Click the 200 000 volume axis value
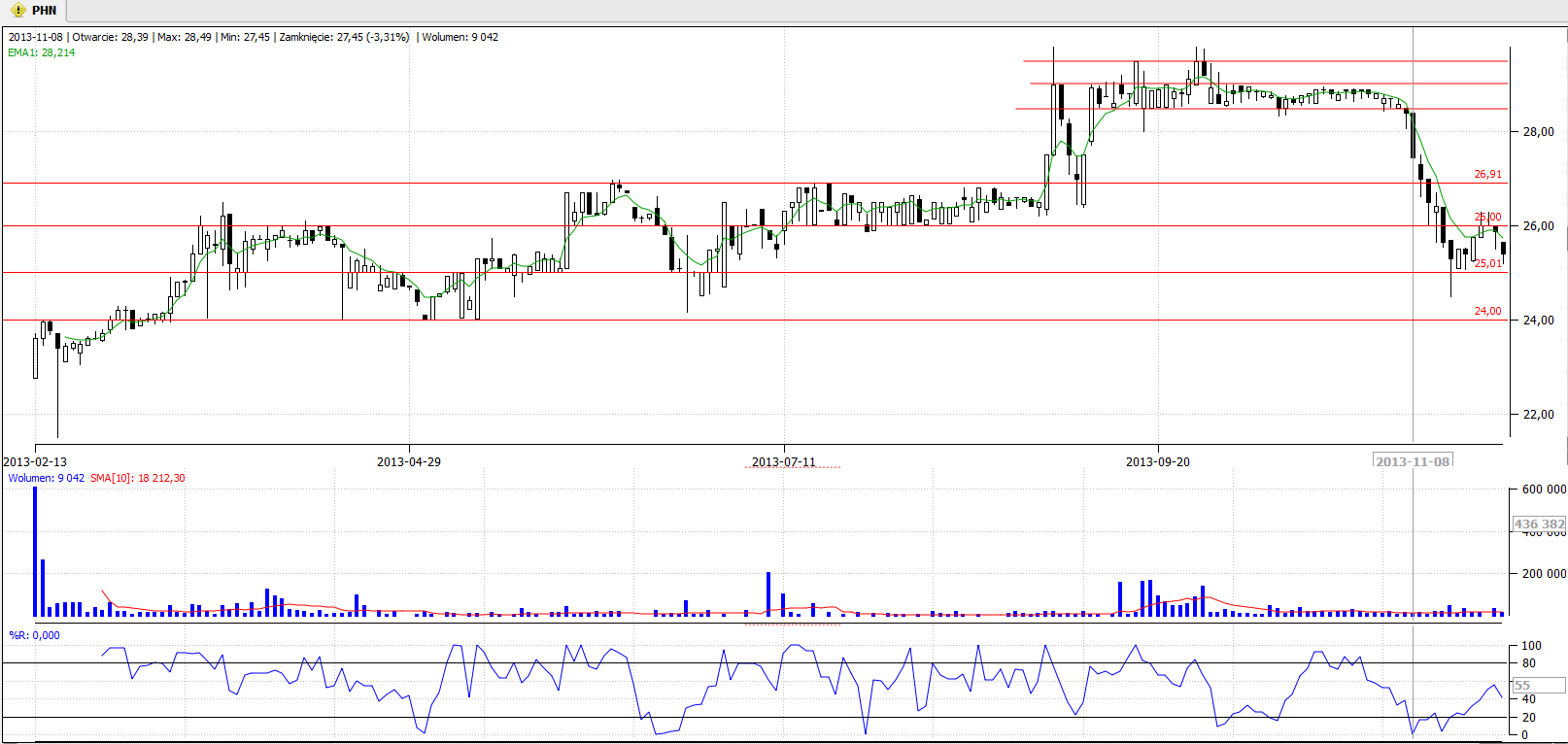This screenshot has height=744, width=1568. click(1544, 573)
